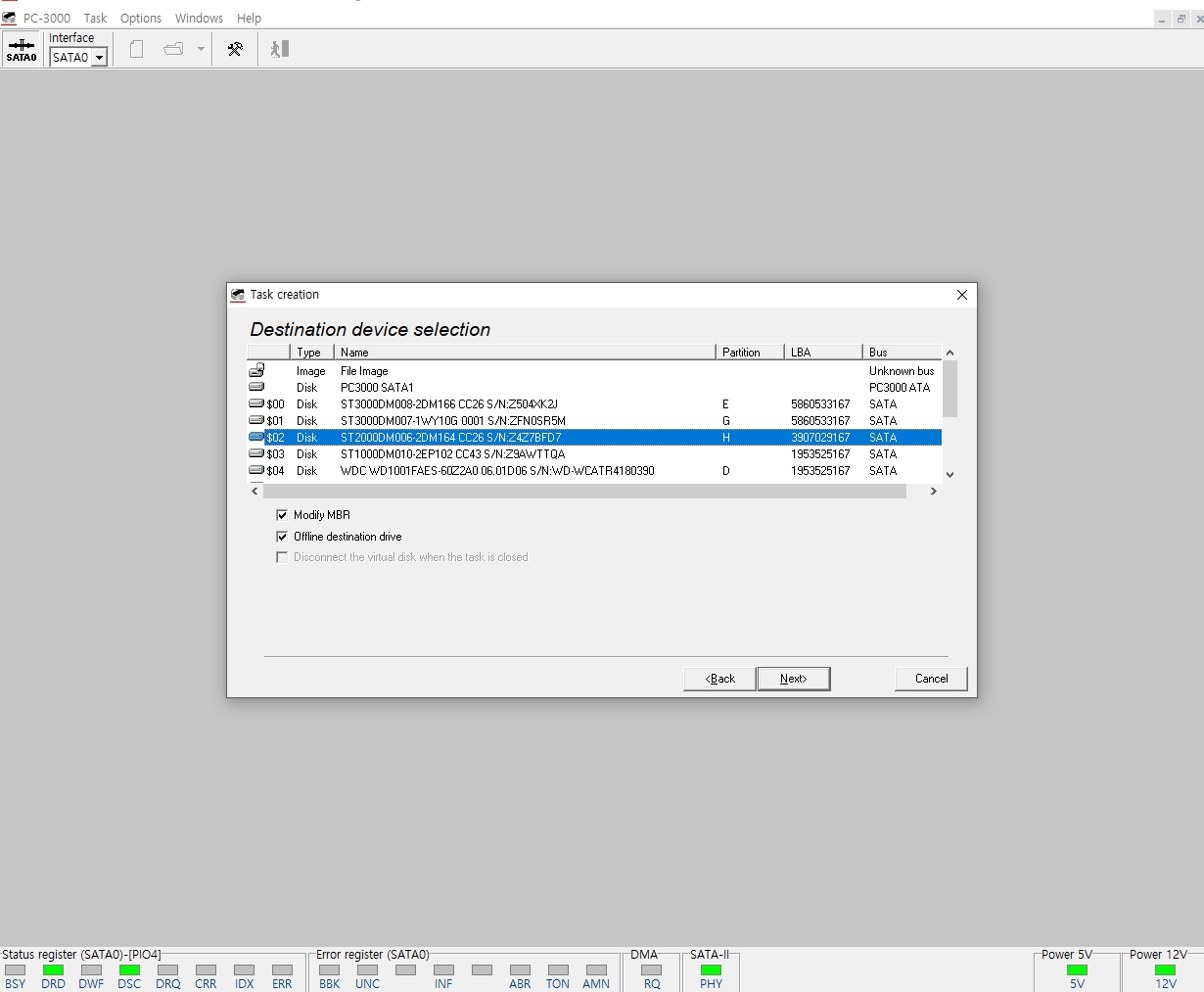The height and width of the screenshot is (992, 1204).
Task: Click the DWF status indicator
Action: pyautogui.click(x=91, y=970)
